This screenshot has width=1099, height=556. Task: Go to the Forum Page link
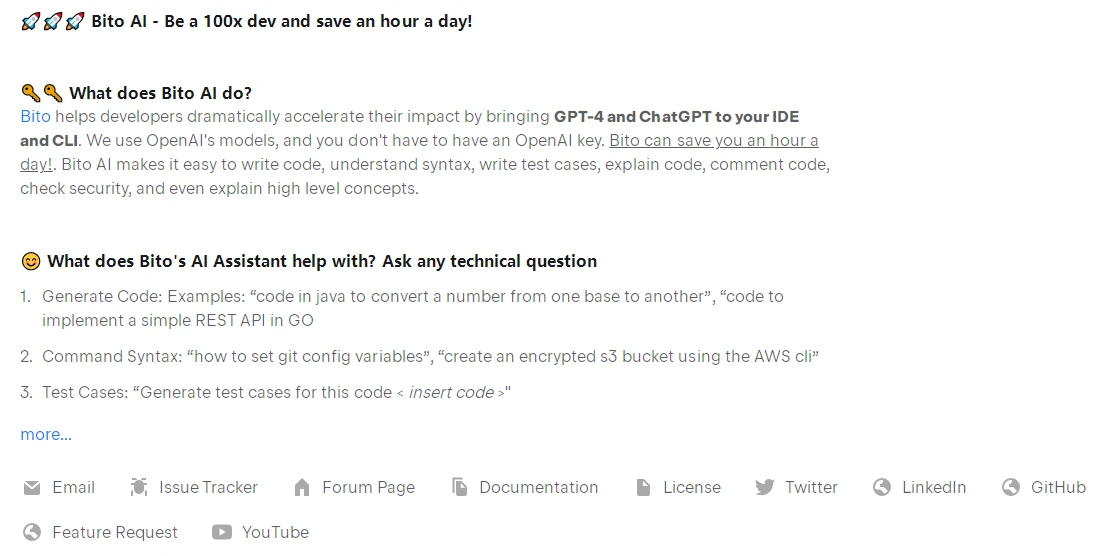pos(368,487)
